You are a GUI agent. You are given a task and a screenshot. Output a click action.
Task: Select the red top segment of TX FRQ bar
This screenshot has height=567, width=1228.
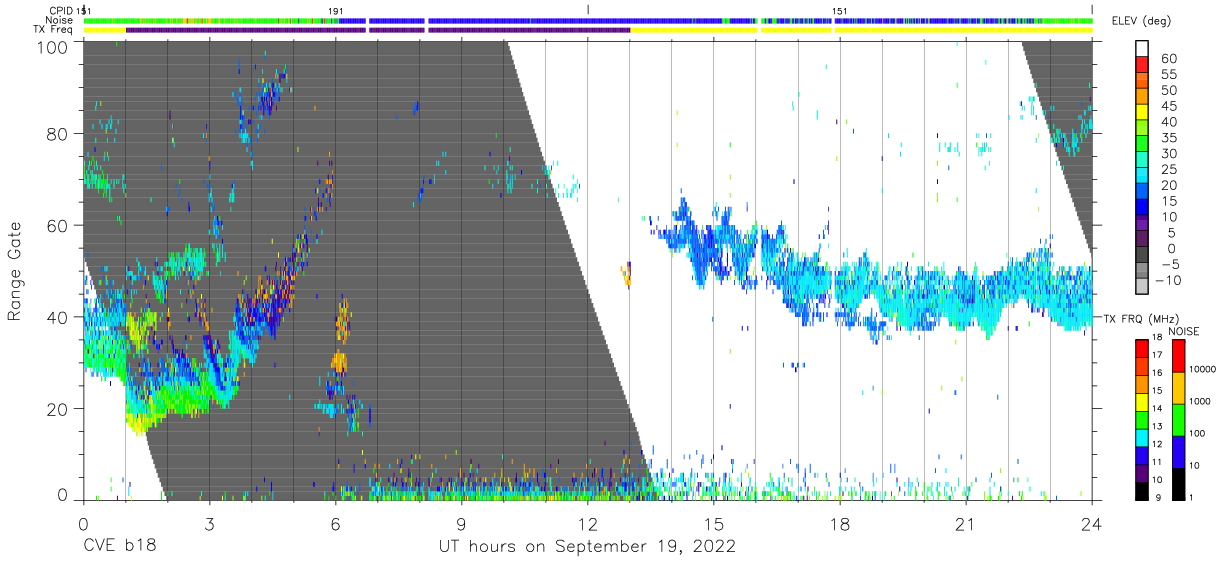pos(1141,349)
